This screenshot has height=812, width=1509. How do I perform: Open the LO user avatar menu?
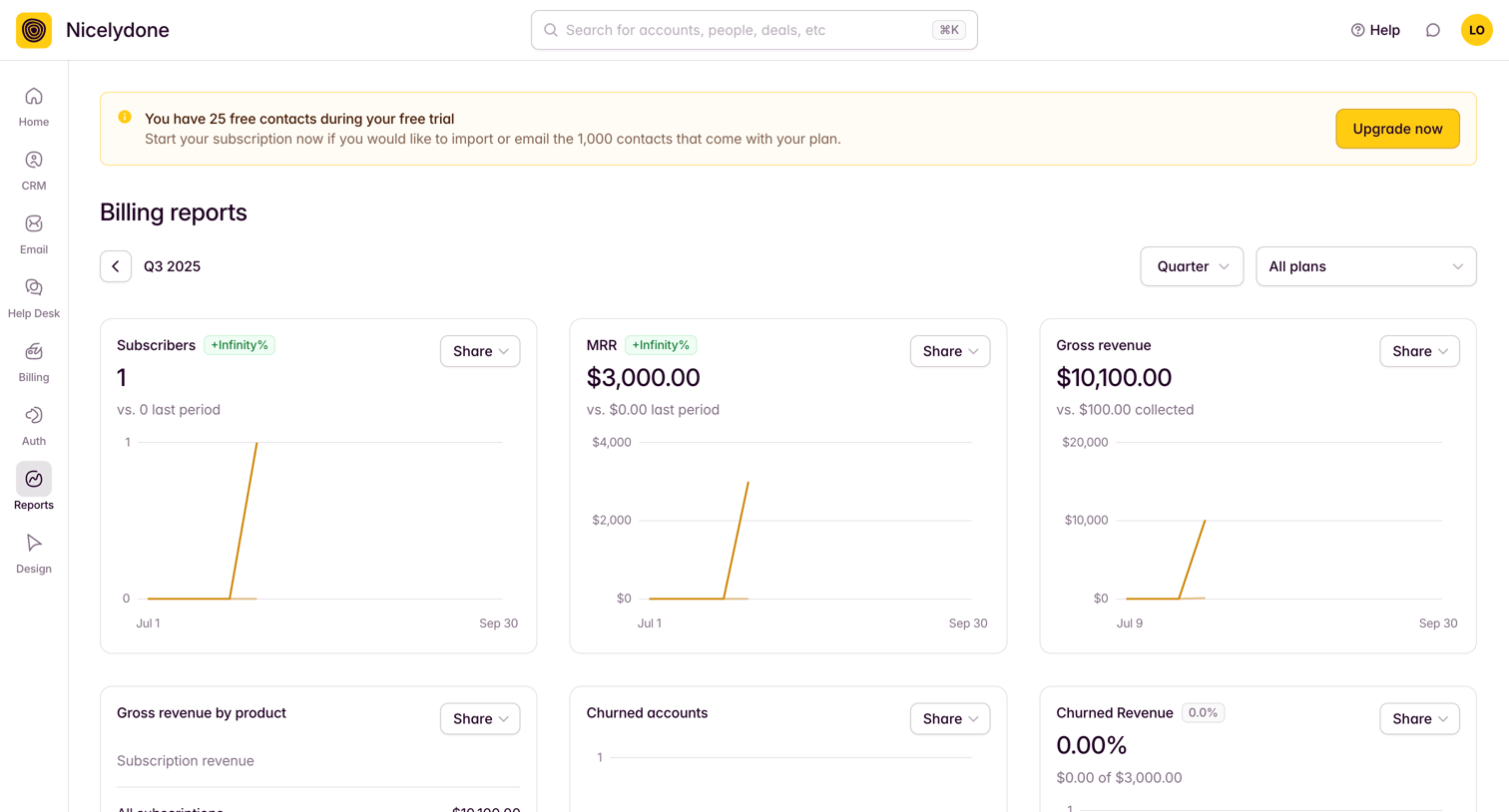pyautogui.click(x=1477, y=30)
